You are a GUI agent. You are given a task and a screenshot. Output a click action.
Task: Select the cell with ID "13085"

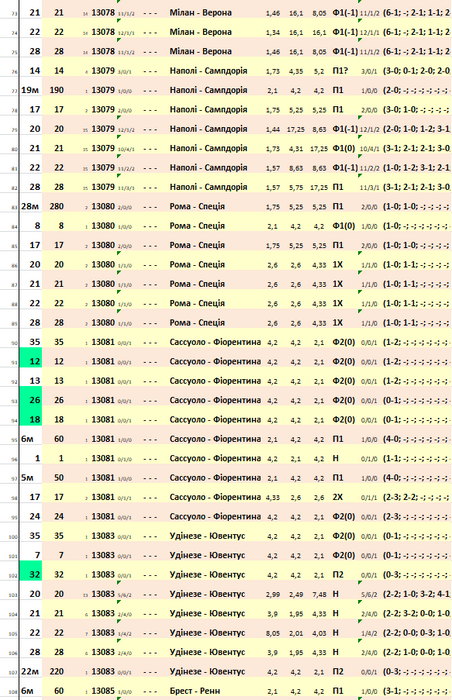point(103,691)
